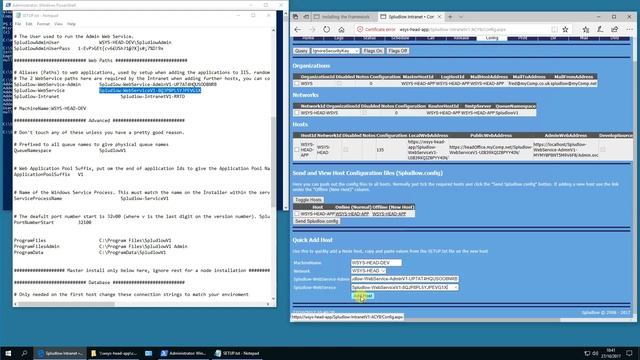The image size is (640, 360).
Task: Open the browser home page
Action: point(341,29)
